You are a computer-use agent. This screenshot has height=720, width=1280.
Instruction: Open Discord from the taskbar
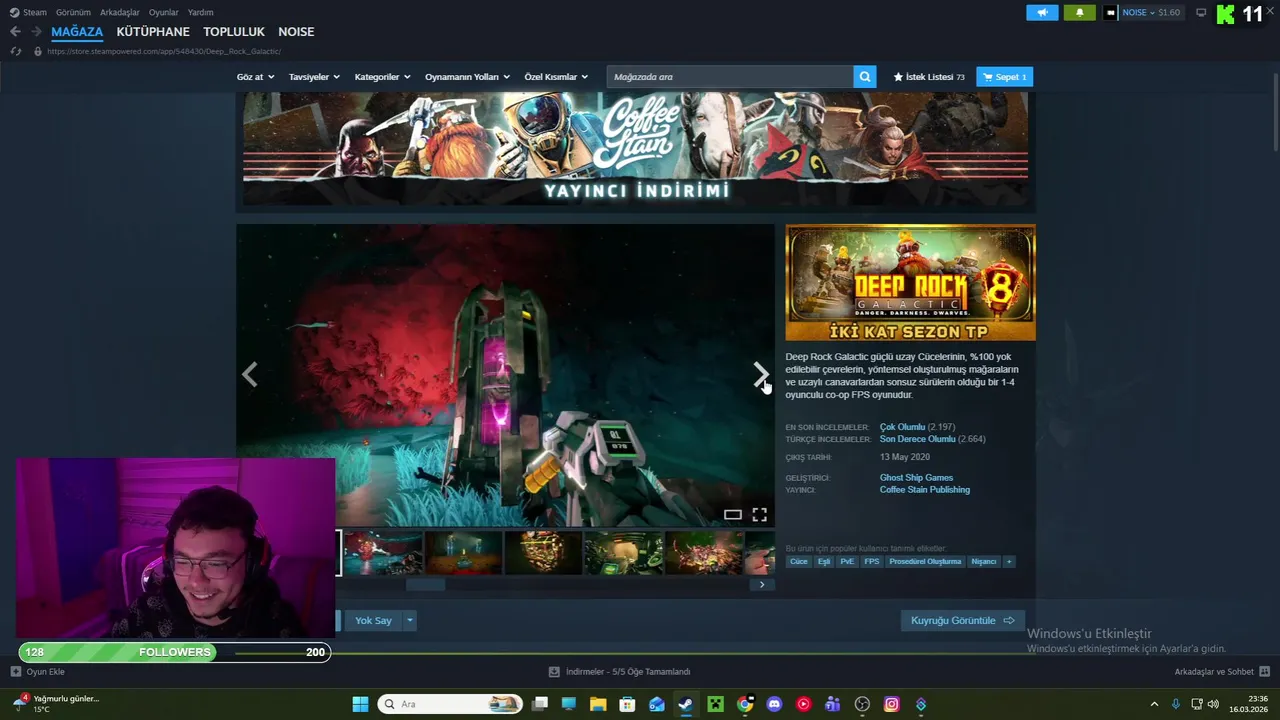click(x=774, y=704)
